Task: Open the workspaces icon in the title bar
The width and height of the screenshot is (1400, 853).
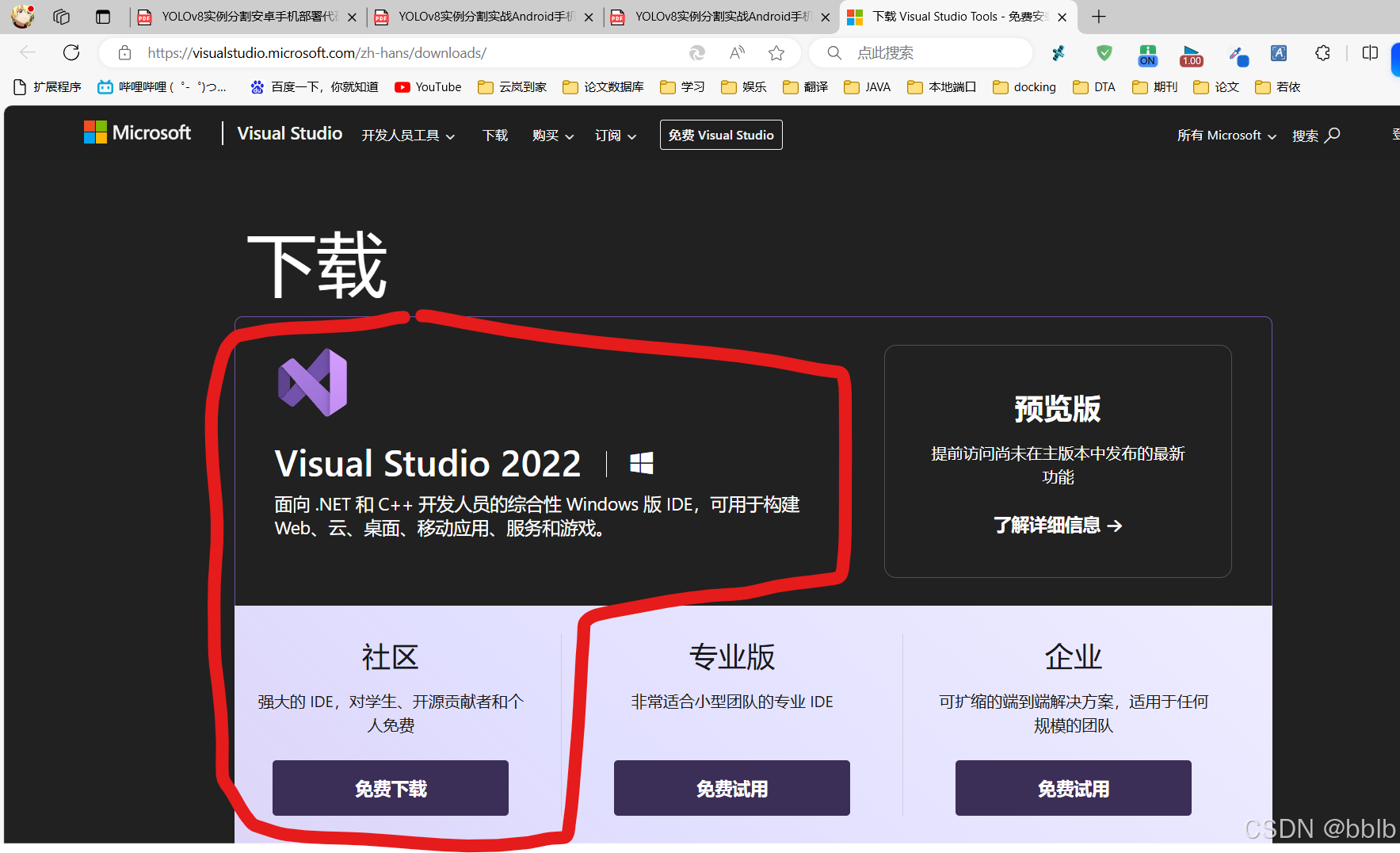Action: click(62, 17)
